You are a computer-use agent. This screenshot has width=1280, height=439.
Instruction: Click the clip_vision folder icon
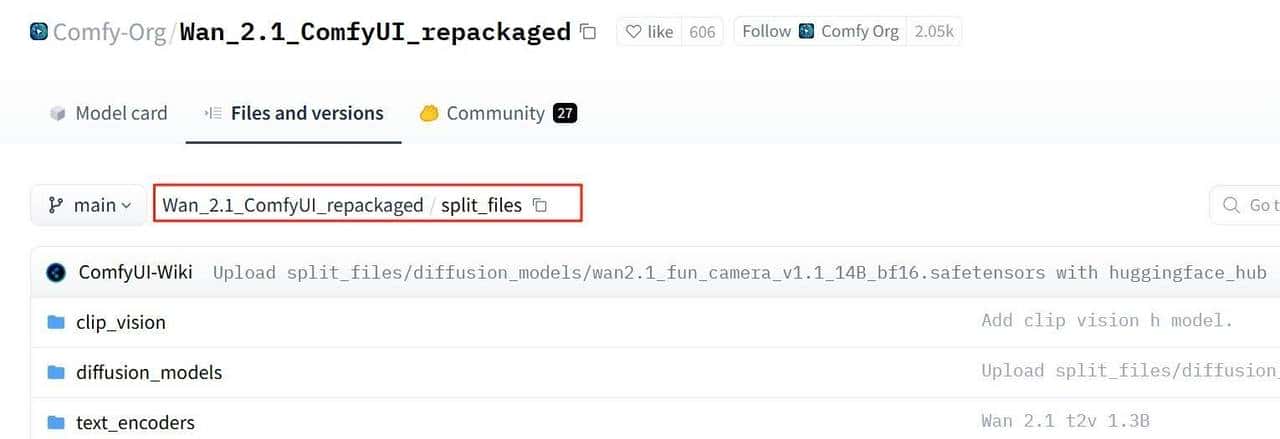(x=56, y=322)
